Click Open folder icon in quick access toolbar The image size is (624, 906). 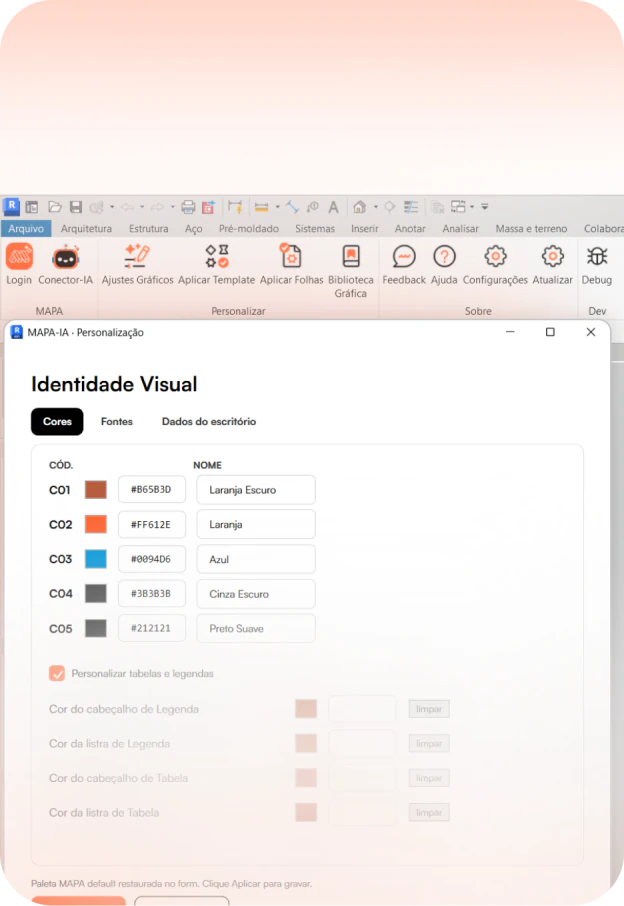(54, 207)
